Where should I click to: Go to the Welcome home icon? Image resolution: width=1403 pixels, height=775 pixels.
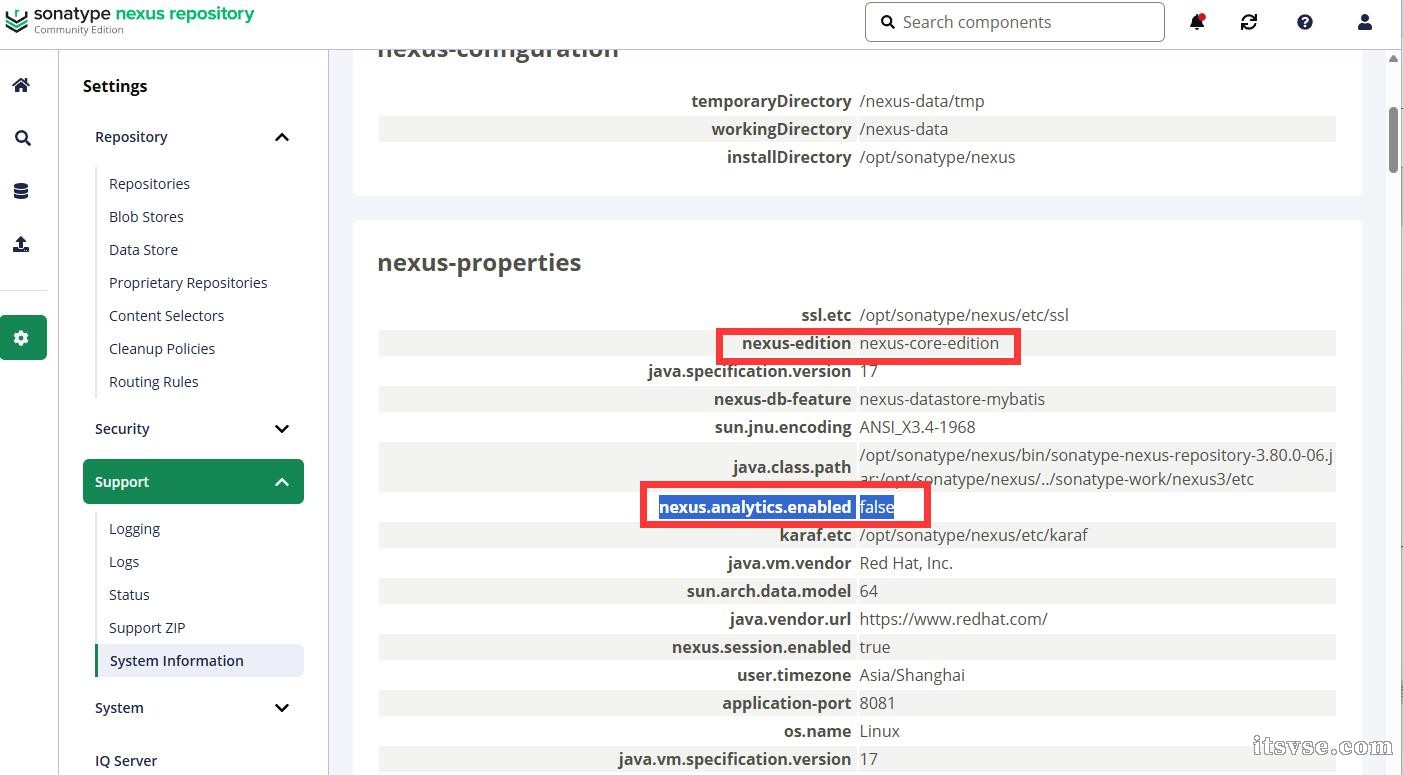[21, 85]
